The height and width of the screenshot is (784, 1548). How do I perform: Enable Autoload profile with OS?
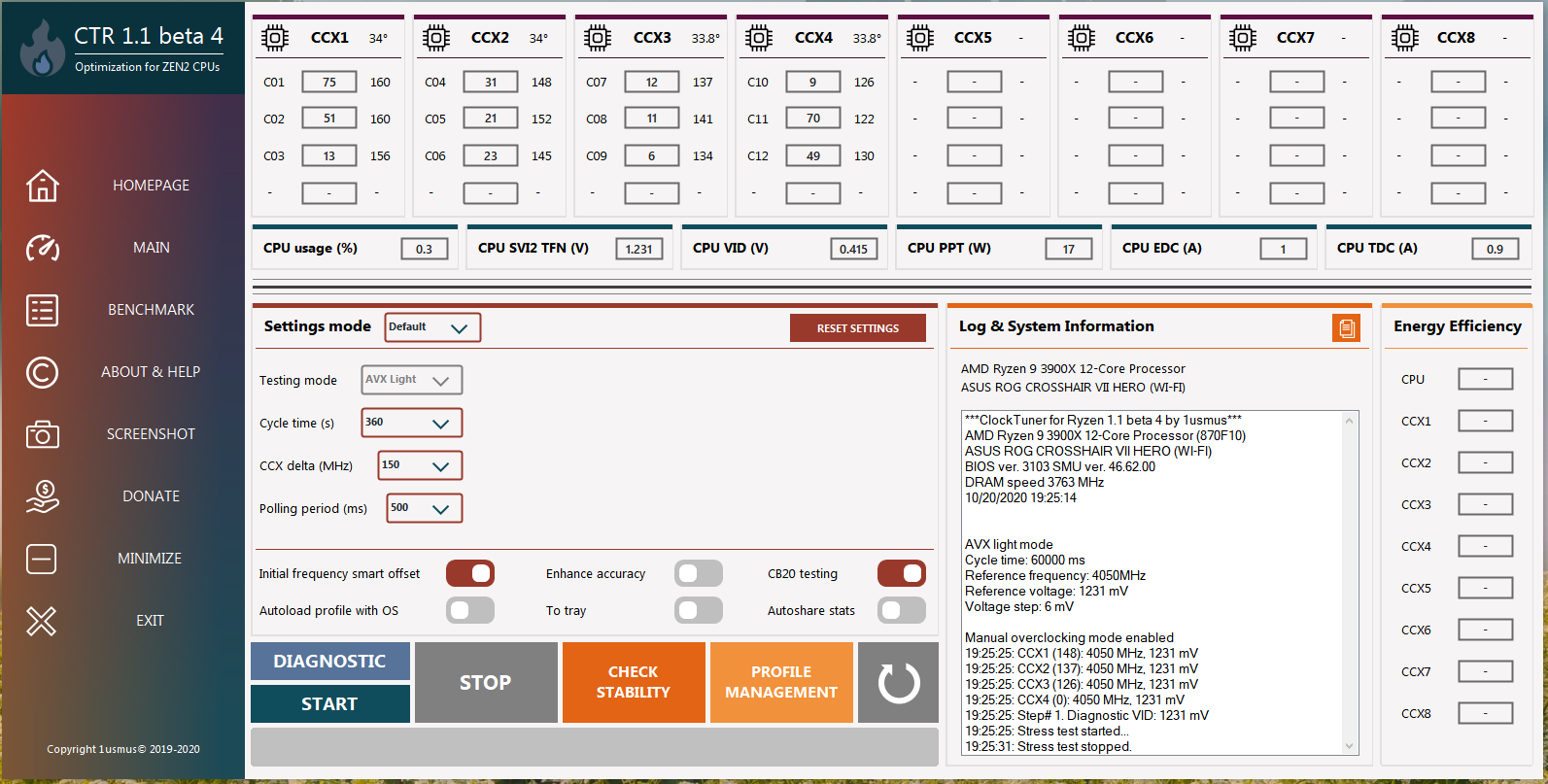click(470, 610)
